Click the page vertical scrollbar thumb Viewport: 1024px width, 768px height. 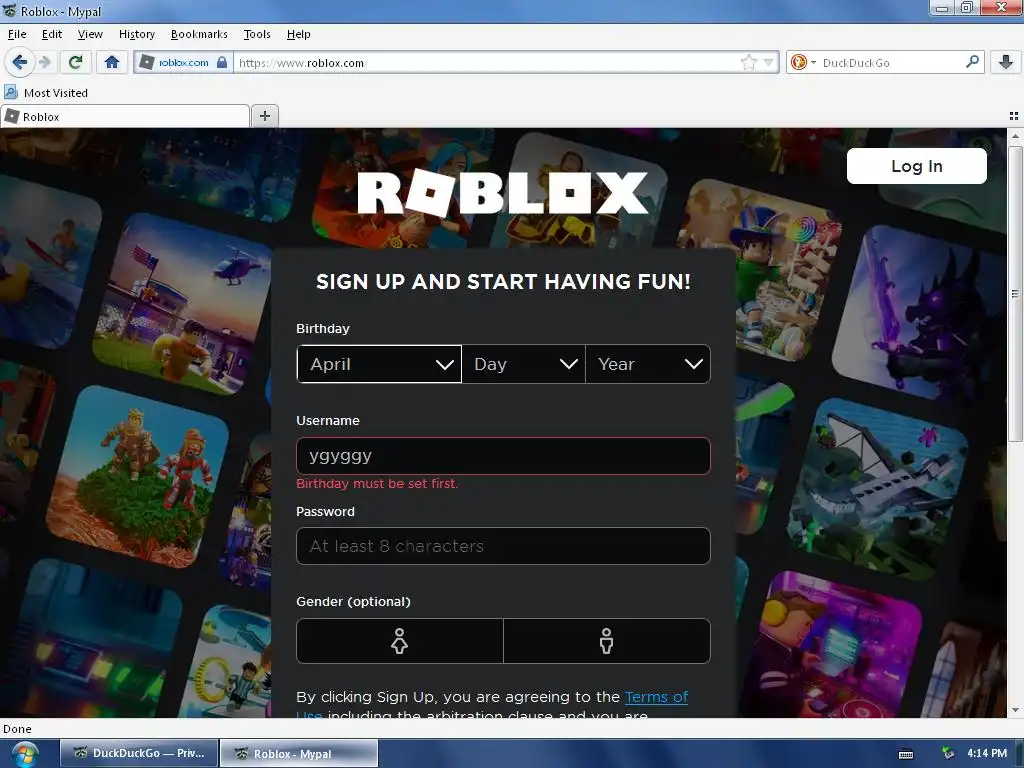pos(1015,294)
